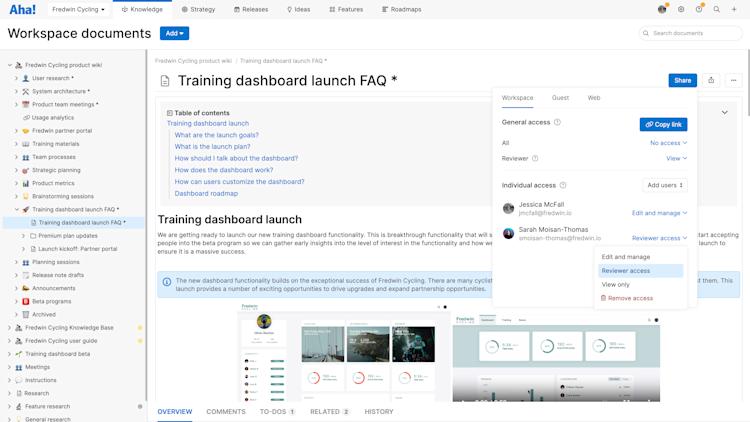Open the Strategy menu
750x422 pixels.
click(x=199, y=9)
